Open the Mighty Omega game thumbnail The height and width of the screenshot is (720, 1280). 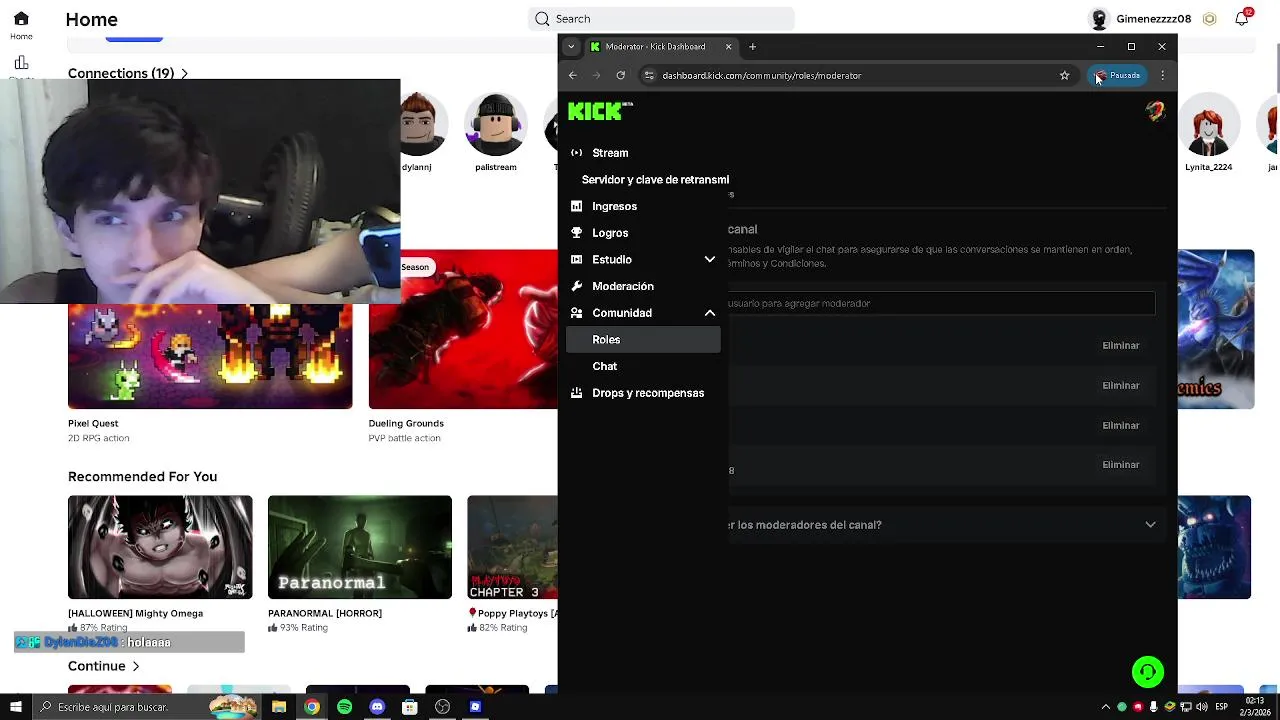click(x=160, y=547)
